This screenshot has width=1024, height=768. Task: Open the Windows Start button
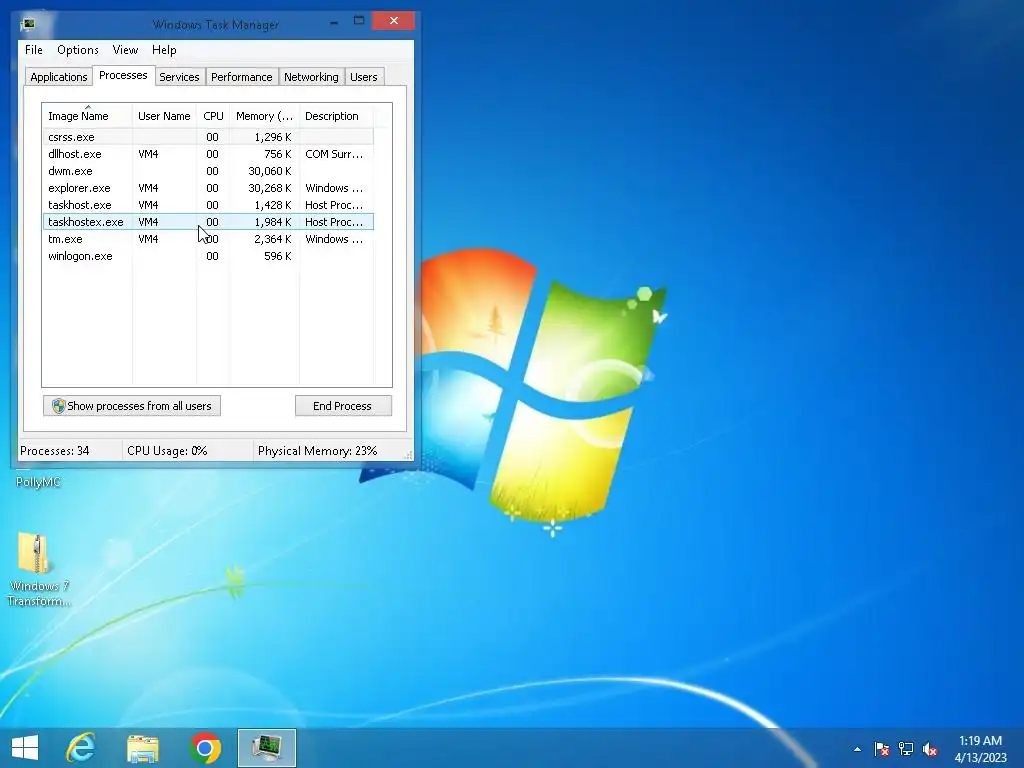click(25, 748)
